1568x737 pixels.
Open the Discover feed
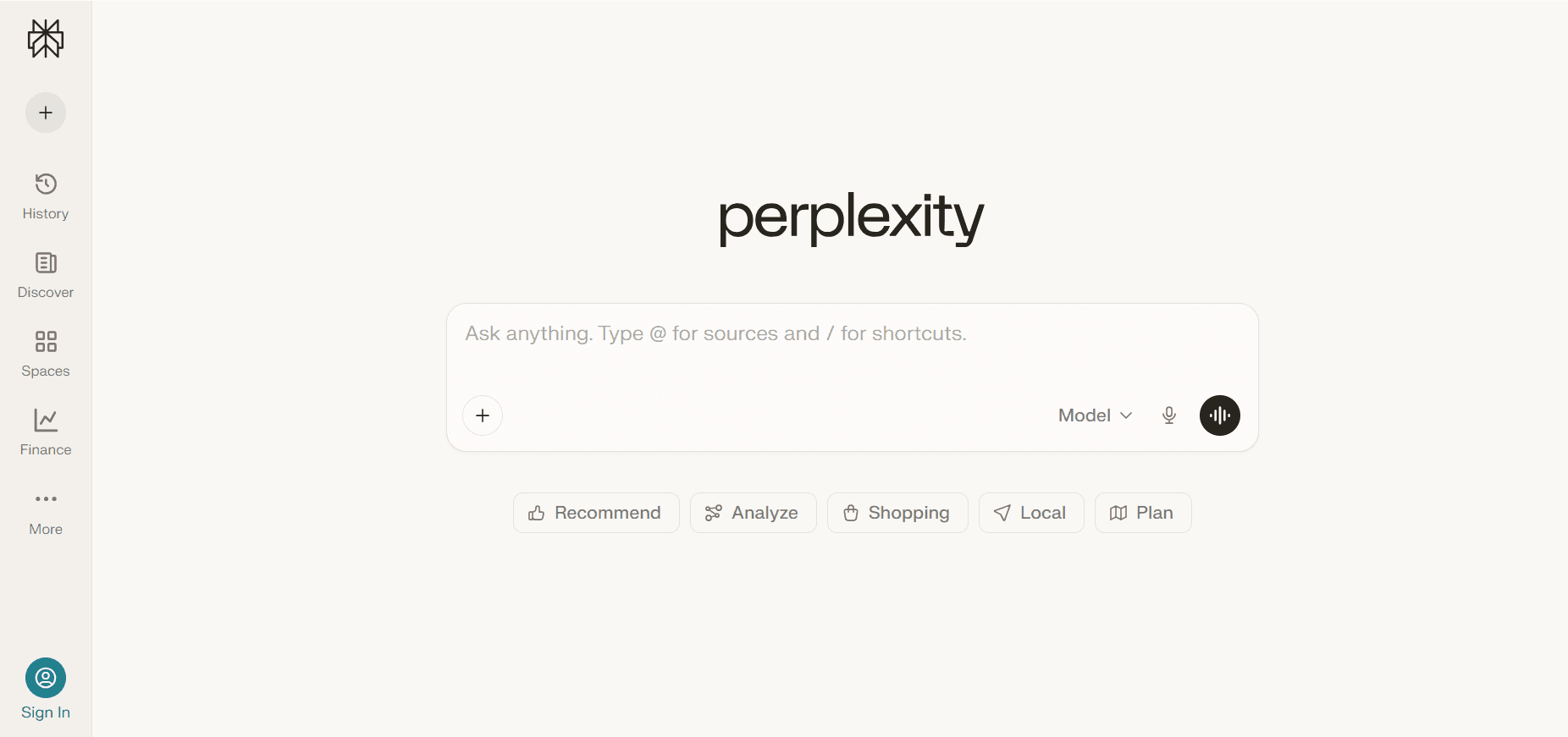[x=45, y=273]
